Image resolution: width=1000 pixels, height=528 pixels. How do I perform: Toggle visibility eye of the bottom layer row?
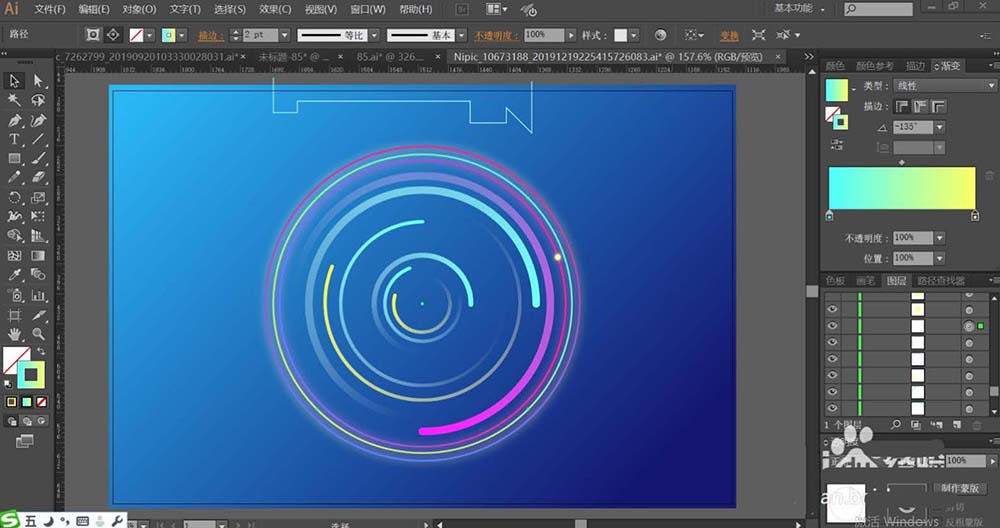832,409
